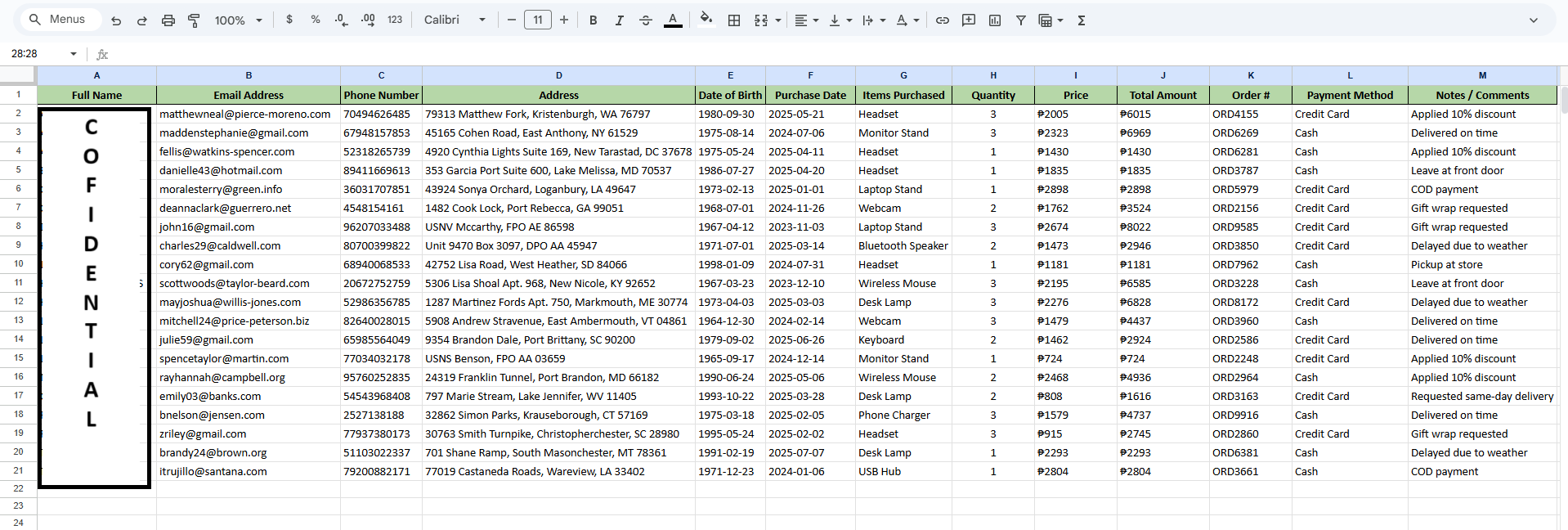The height and width of the screenshot is (530, 1568).
Task: Select column B header
Action: coord(249,75)
